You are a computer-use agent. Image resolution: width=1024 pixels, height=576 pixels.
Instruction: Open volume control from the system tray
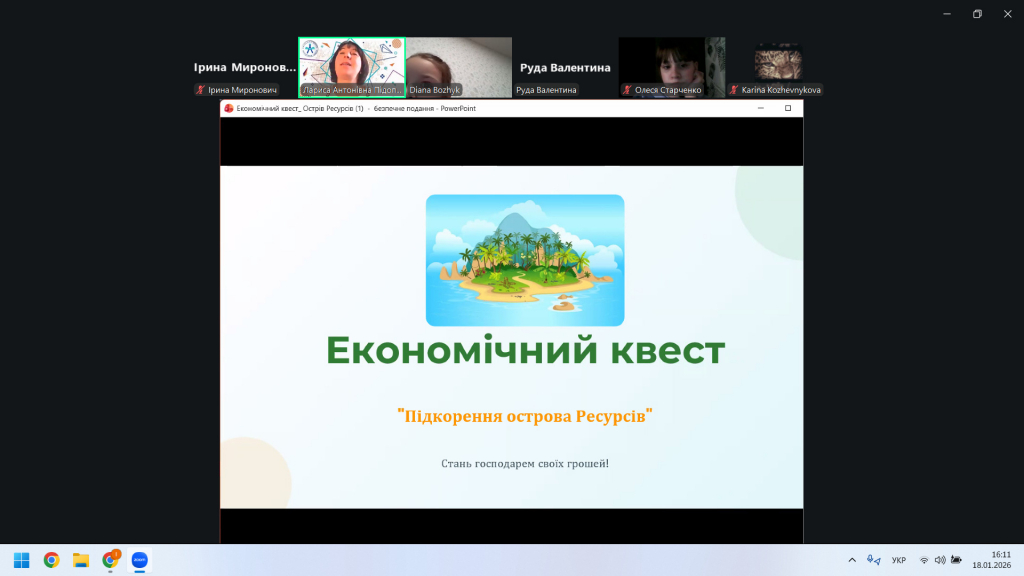coord(940,560)
